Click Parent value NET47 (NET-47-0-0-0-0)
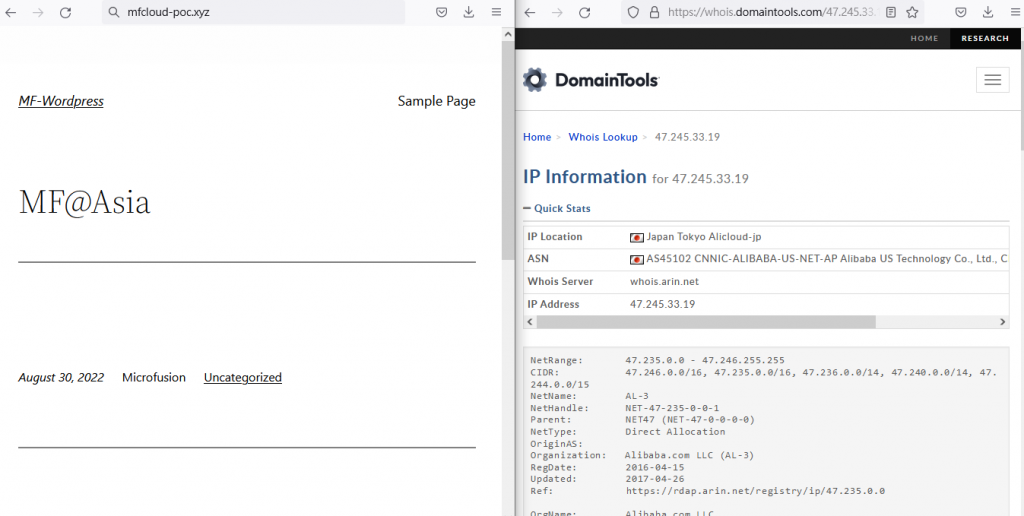Viewport: 1024px width, 516px height. [690, 420]
